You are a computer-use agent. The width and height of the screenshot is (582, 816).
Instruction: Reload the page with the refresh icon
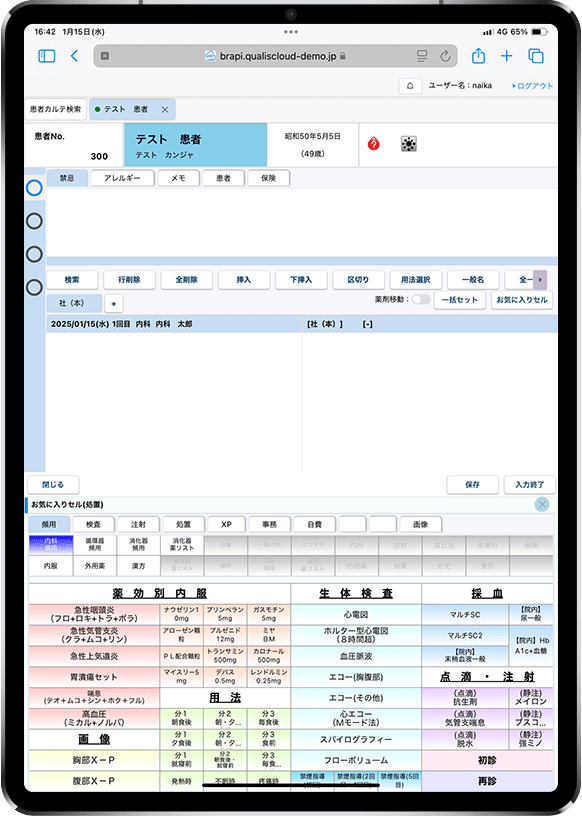pyautogui.click(x=445, y=56)
